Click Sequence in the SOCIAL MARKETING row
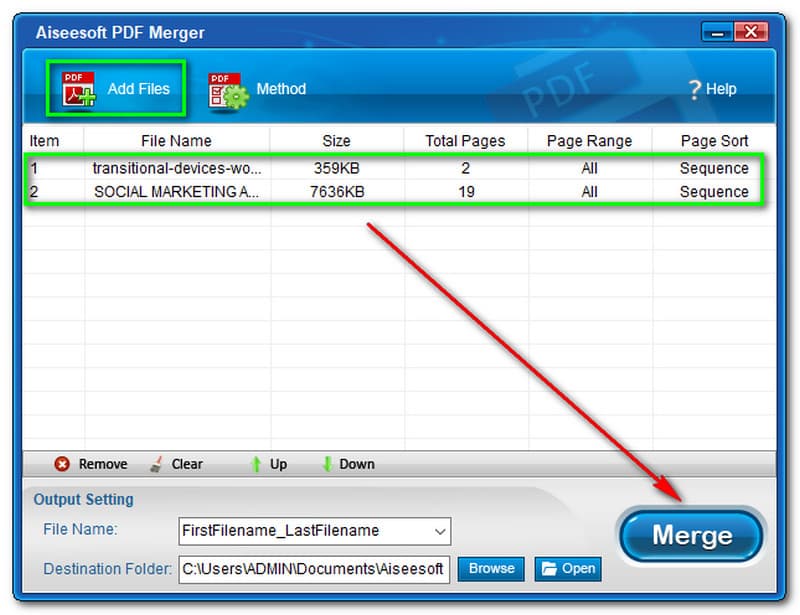 coord(714,192)
